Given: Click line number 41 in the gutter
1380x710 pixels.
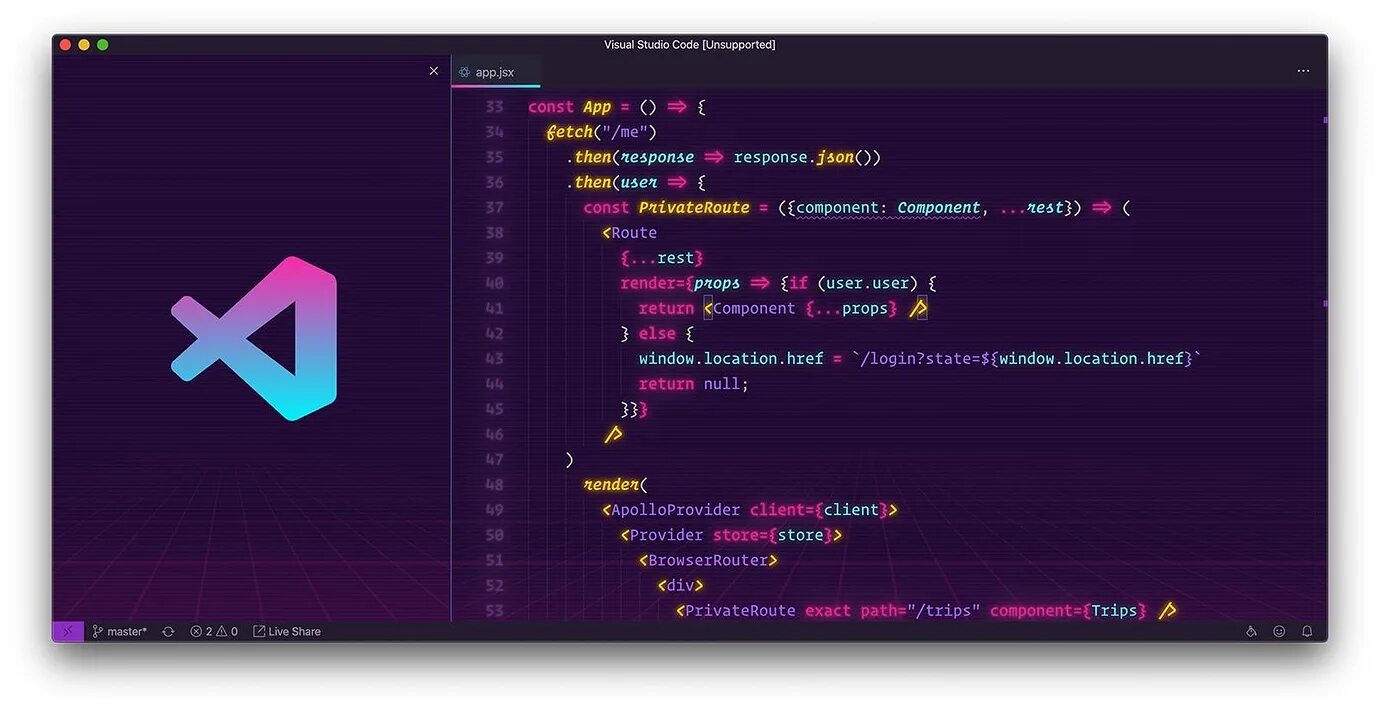Looking at the screenshot, I should point(494,308).
